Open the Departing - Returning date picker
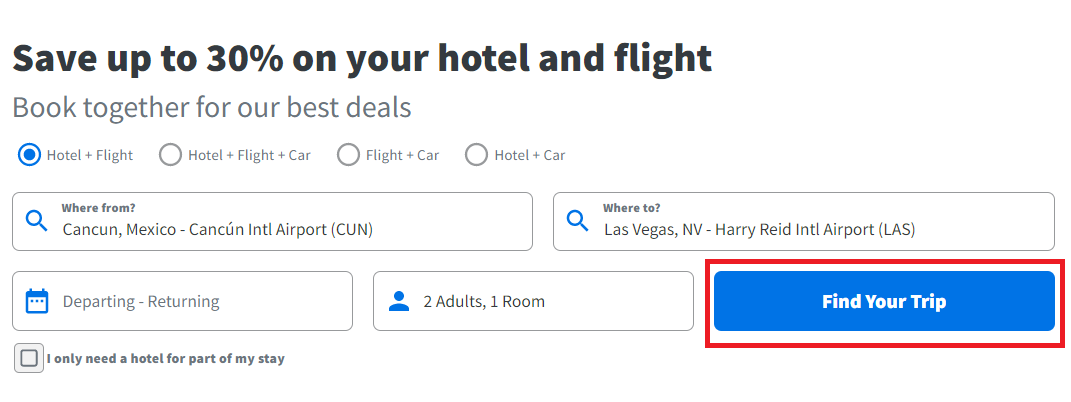 coord(182,301)
